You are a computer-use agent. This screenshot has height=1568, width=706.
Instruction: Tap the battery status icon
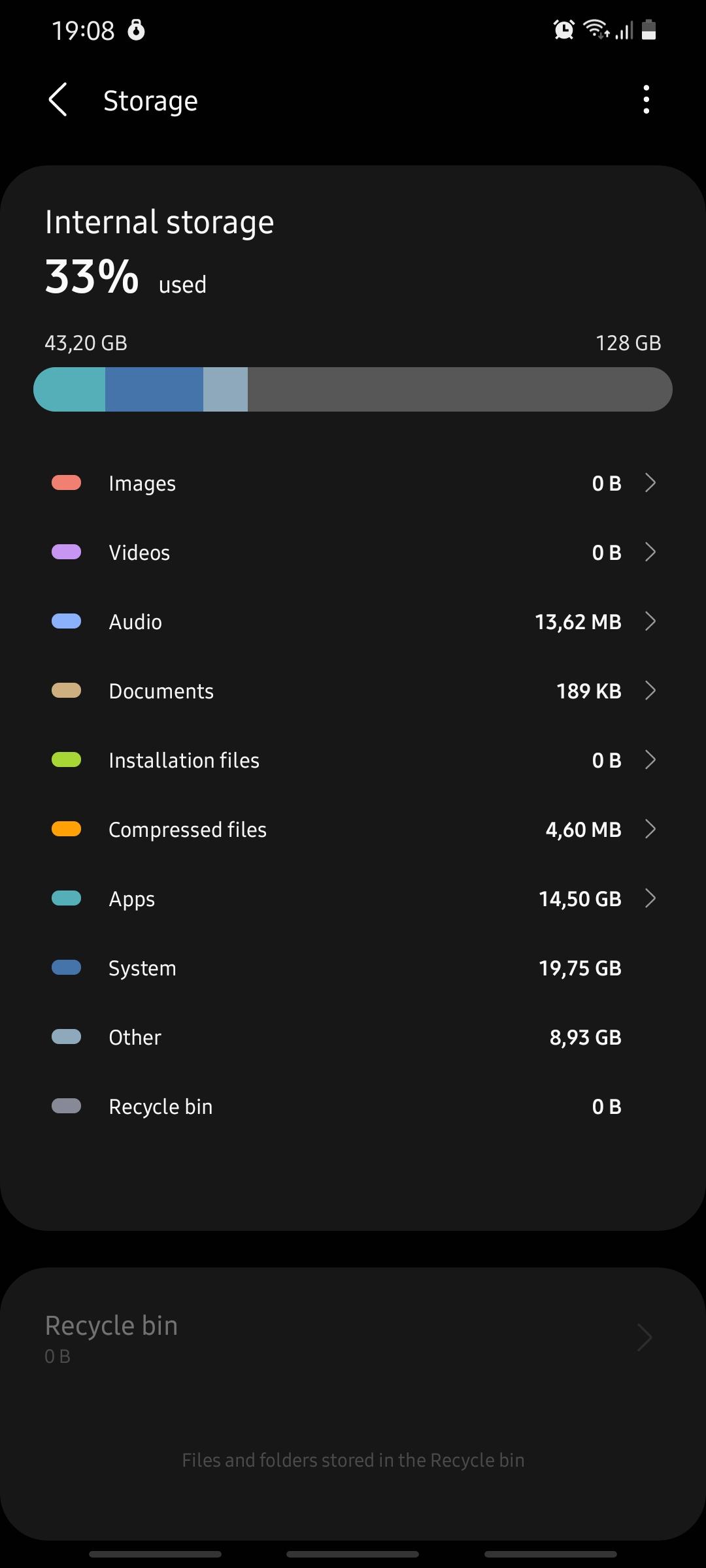(x=648, y=29)
